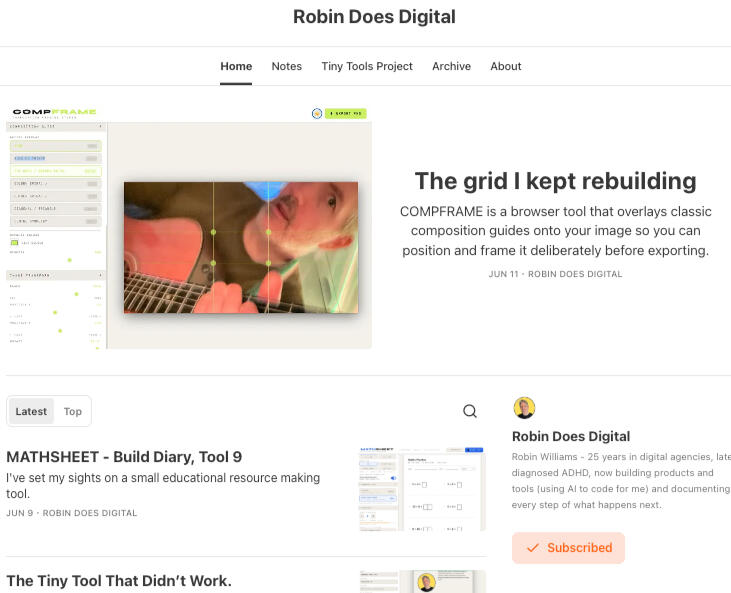This screenshot has height=593, width=731.
Task: Select the Latest posts filter
Action: (31, 411)
